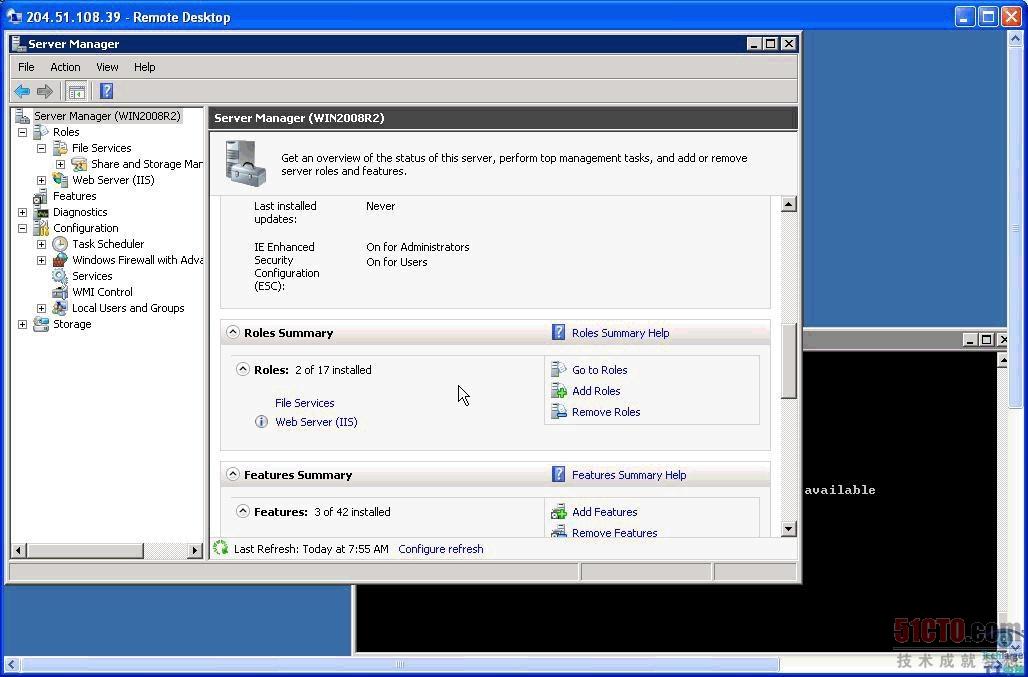1028x677 pixels.
Task: Collapse the Roles: 2 of 17 installed subsection
Action: click(243, 370)
